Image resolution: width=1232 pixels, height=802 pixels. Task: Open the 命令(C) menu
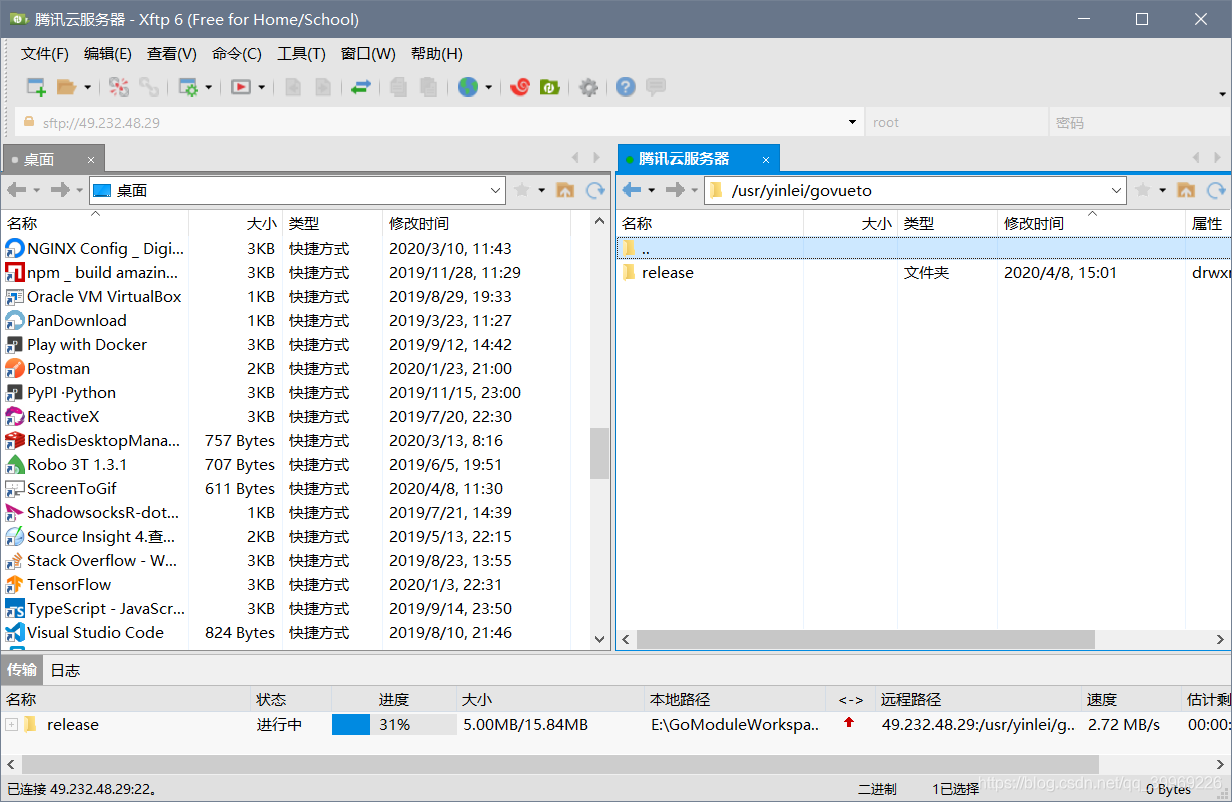[237, 54]
